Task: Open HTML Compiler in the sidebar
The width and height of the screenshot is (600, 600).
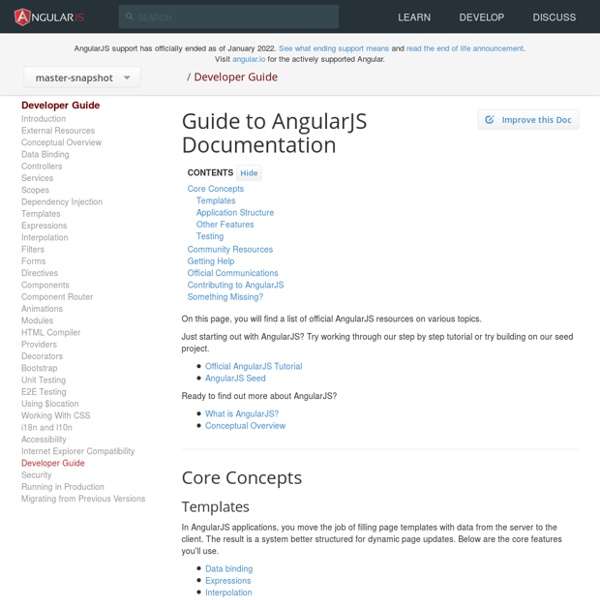Action: [51, 332]
